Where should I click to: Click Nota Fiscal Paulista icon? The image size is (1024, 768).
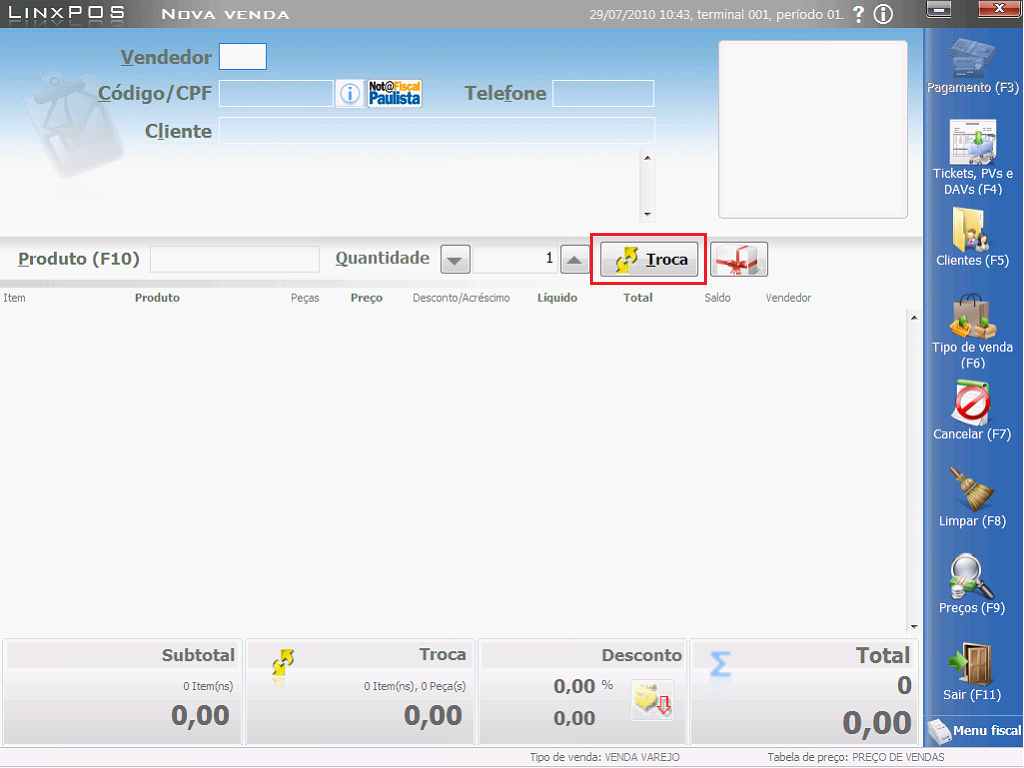pyautogui.click(x=394, y=93)
